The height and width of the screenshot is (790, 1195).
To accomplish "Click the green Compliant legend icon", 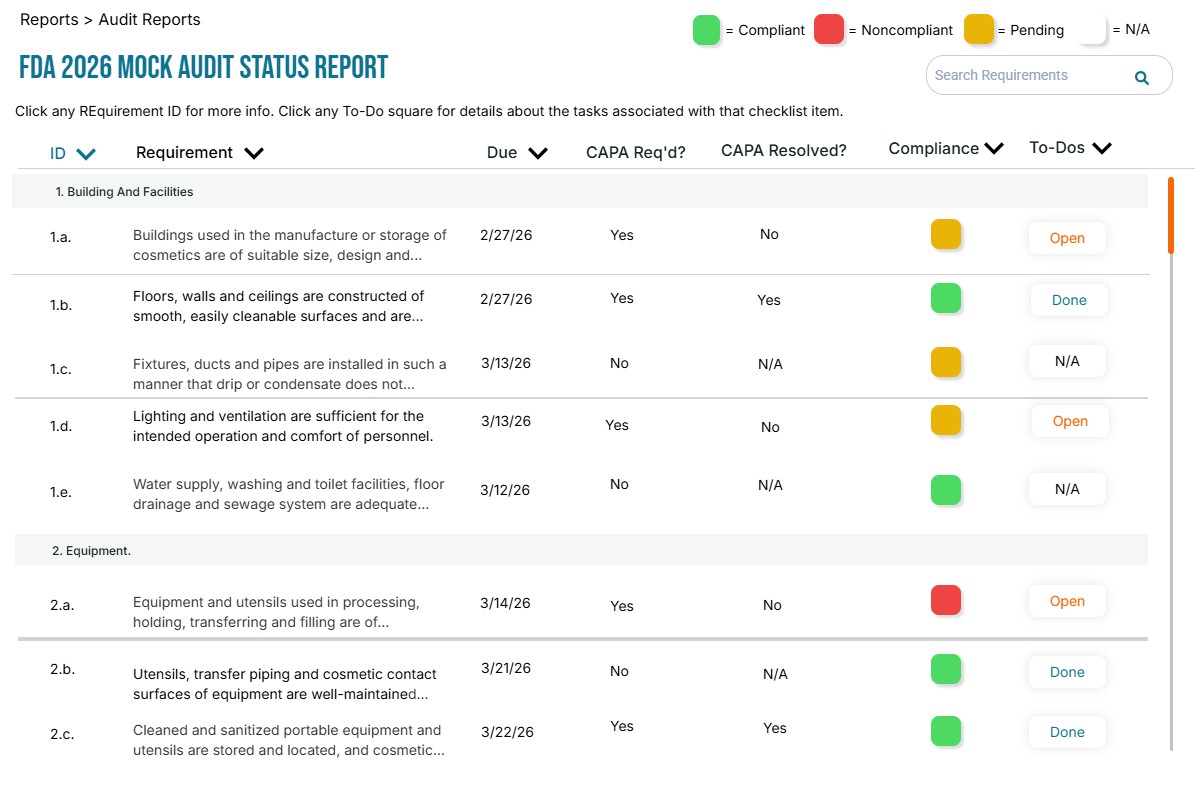I will pyautogui.click(x=706, y=30).
